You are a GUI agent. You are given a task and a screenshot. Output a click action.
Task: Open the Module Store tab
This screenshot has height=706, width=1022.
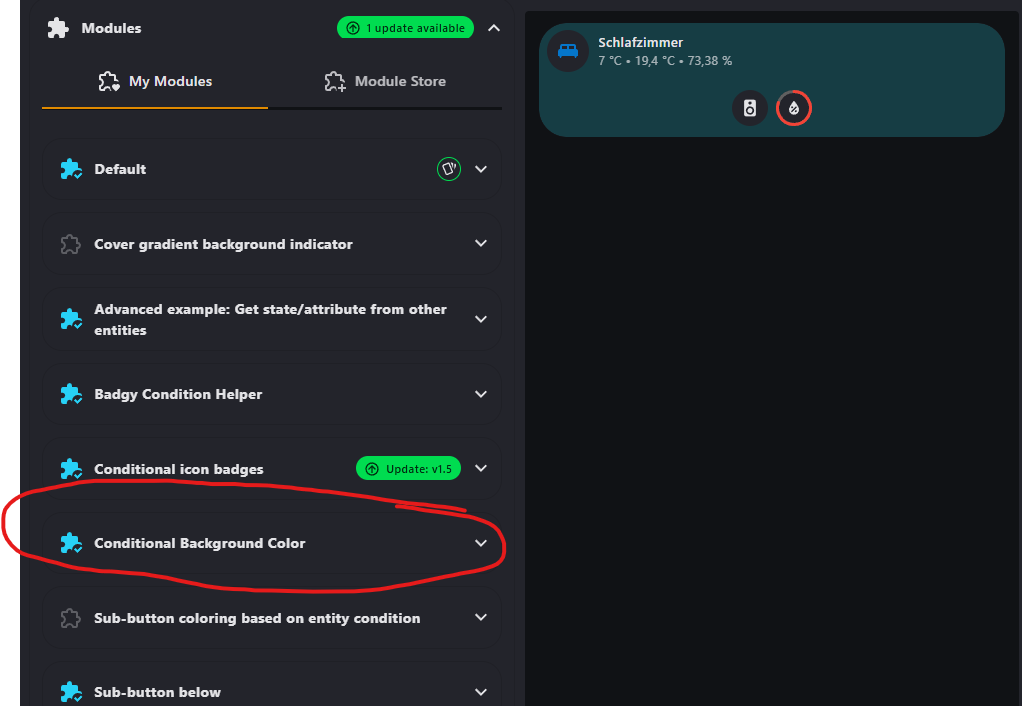pyautogui.click(x=385, y=81)
